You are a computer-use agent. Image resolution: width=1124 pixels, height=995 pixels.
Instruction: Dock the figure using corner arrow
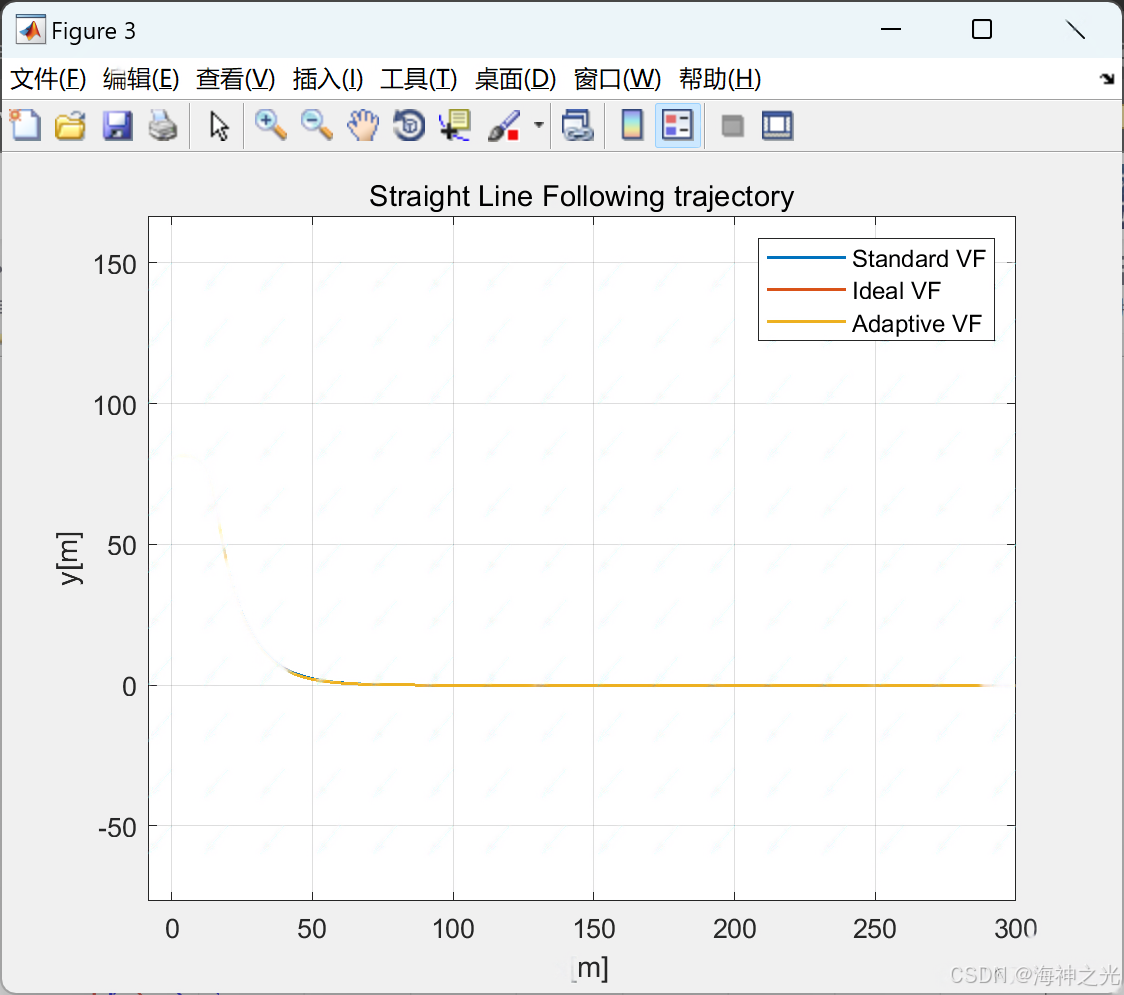1108,79
